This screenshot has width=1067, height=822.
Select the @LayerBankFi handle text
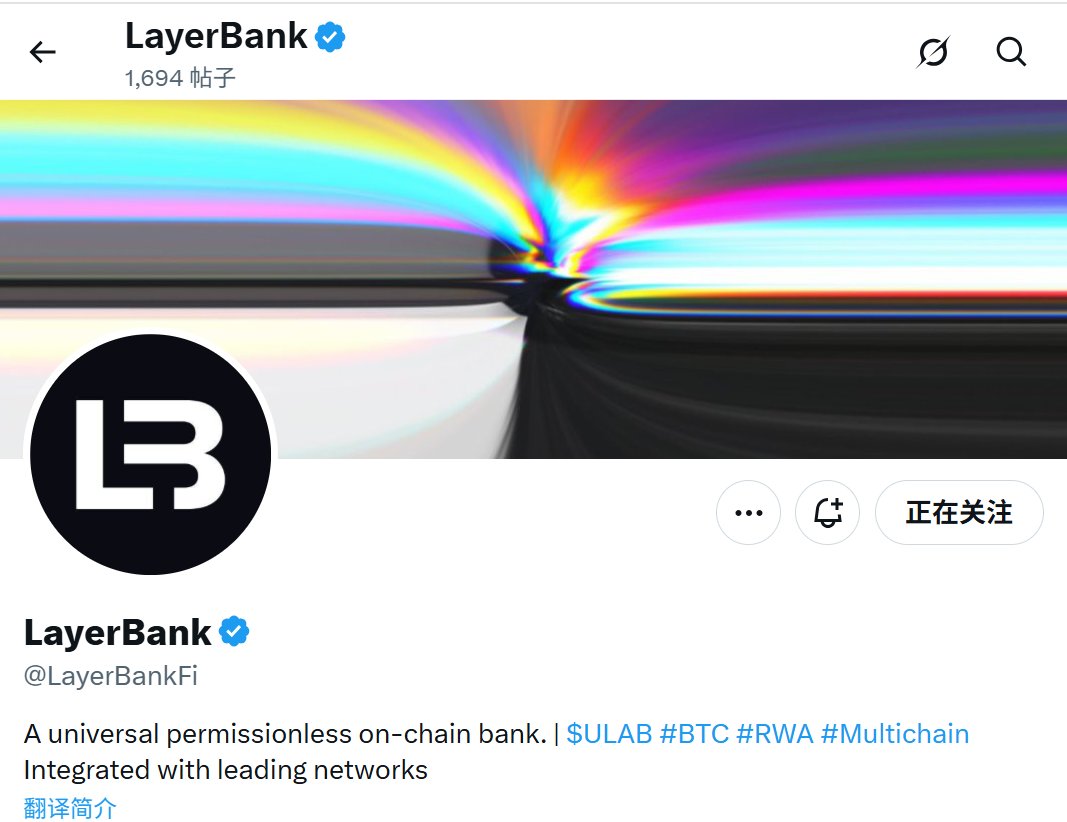pos(111,676)
